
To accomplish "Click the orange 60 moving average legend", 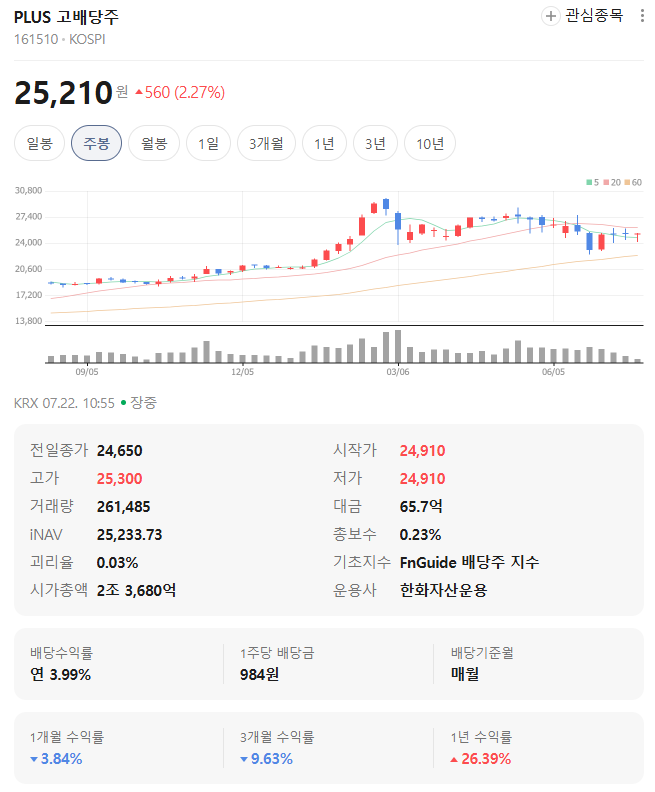I will [633, 182].
